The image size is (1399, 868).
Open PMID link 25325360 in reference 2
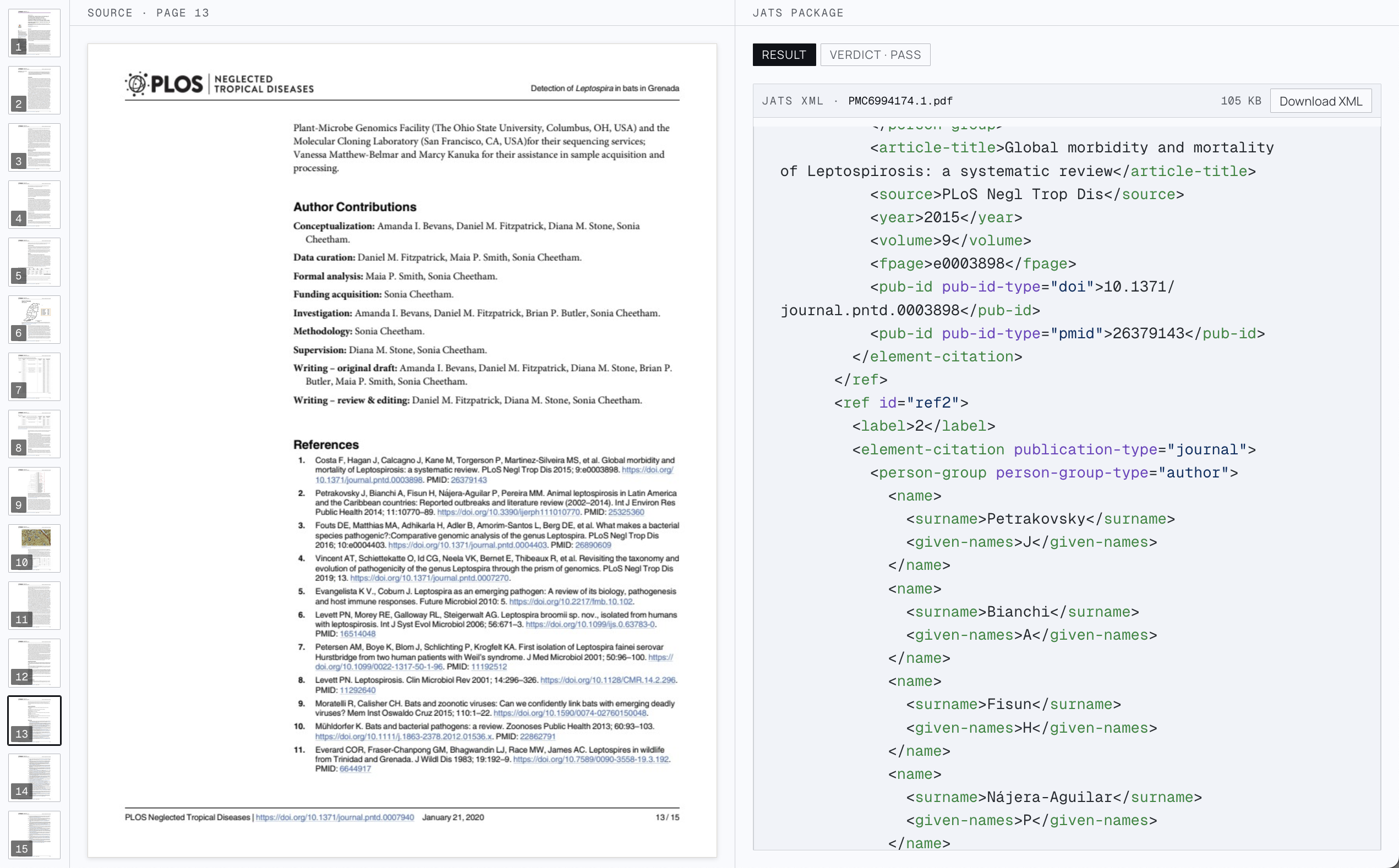click(x=626, y=512)
